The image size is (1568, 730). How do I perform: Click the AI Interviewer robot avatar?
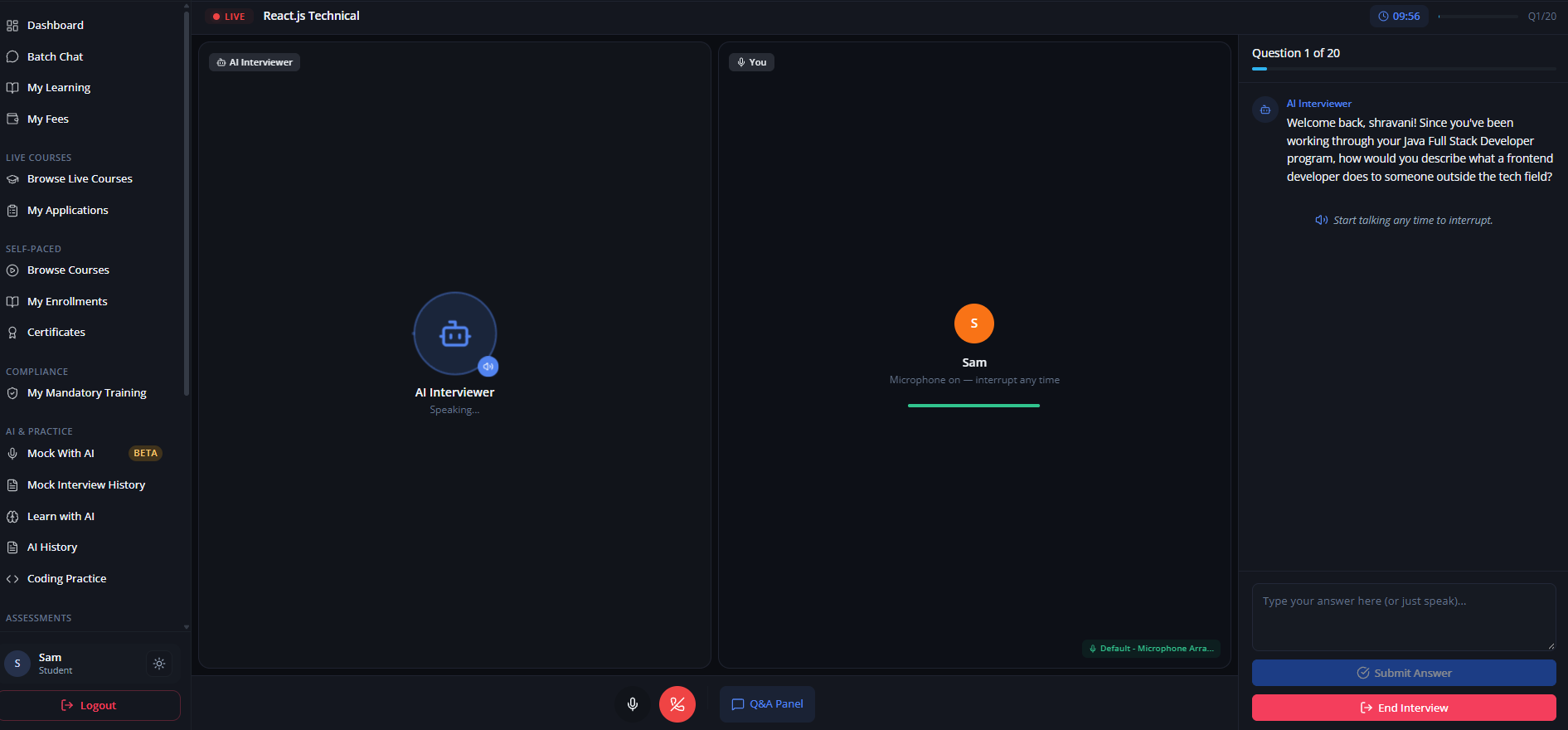(455, 333)
